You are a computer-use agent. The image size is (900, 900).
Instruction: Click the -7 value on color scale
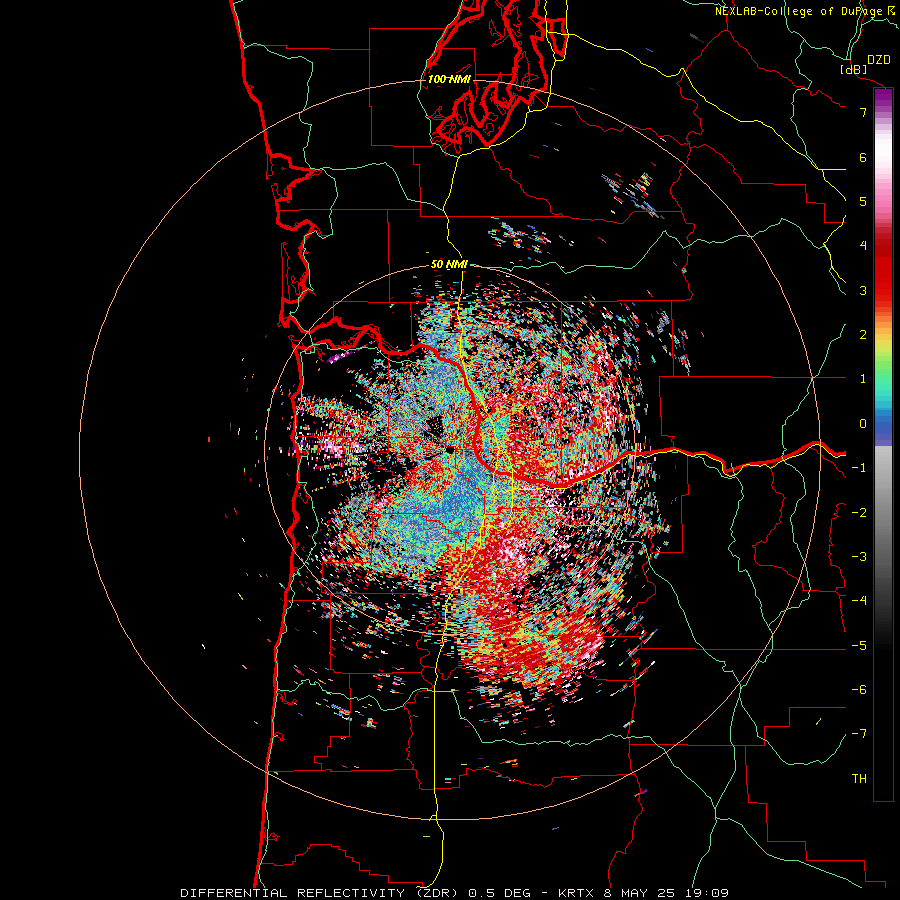[859, 734]
